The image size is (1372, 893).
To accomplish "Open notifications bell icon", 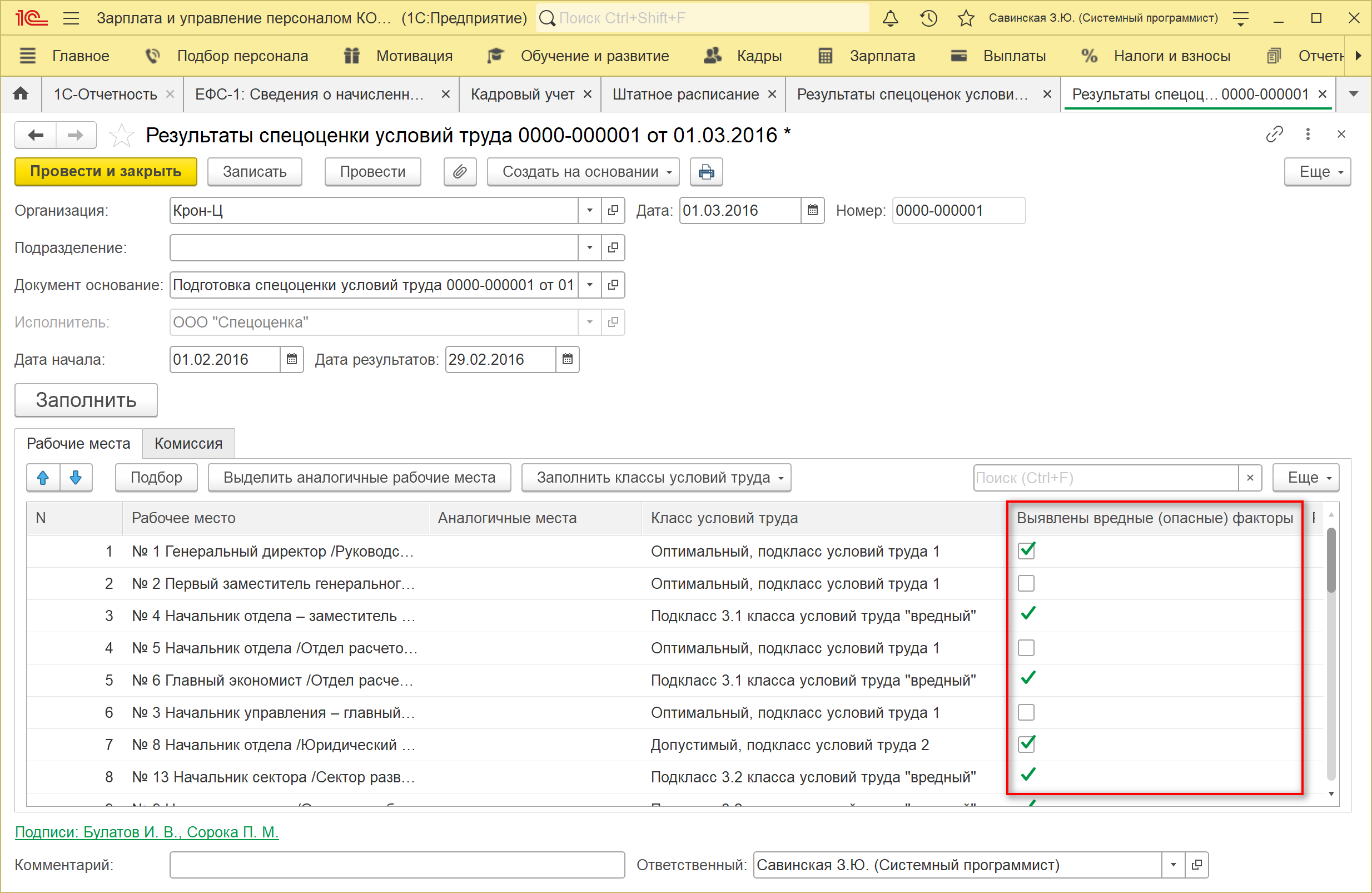I will [x=890, y=18].
